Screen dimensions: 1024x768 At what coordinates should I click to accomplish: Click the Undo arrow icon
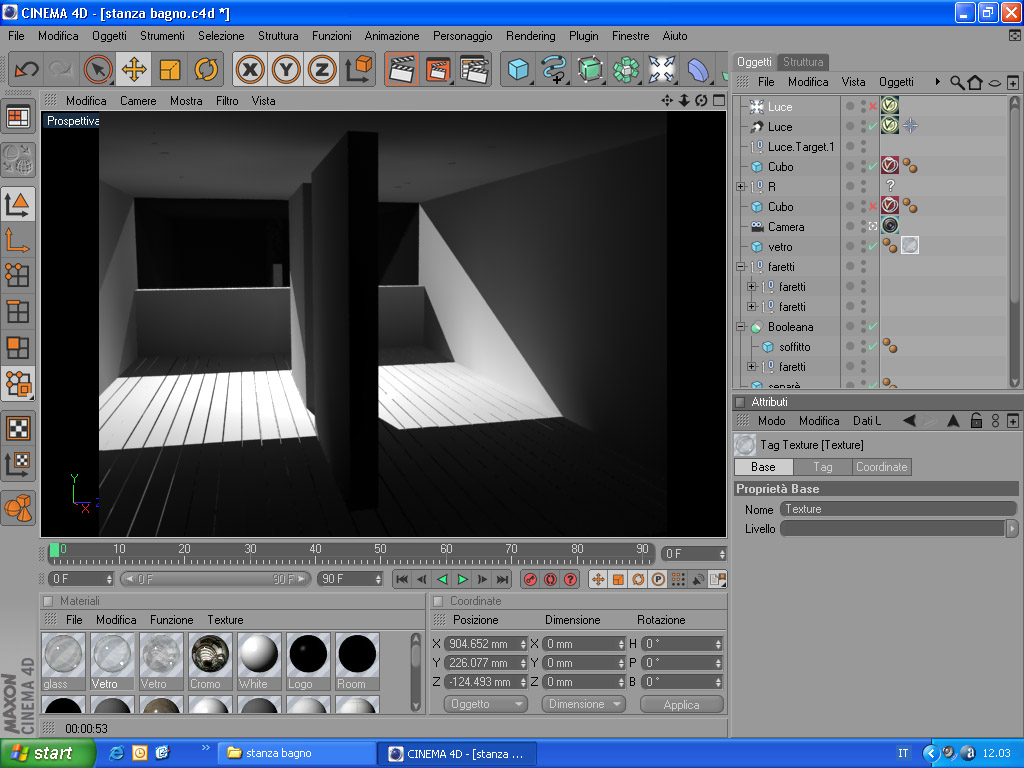point(27,69)
